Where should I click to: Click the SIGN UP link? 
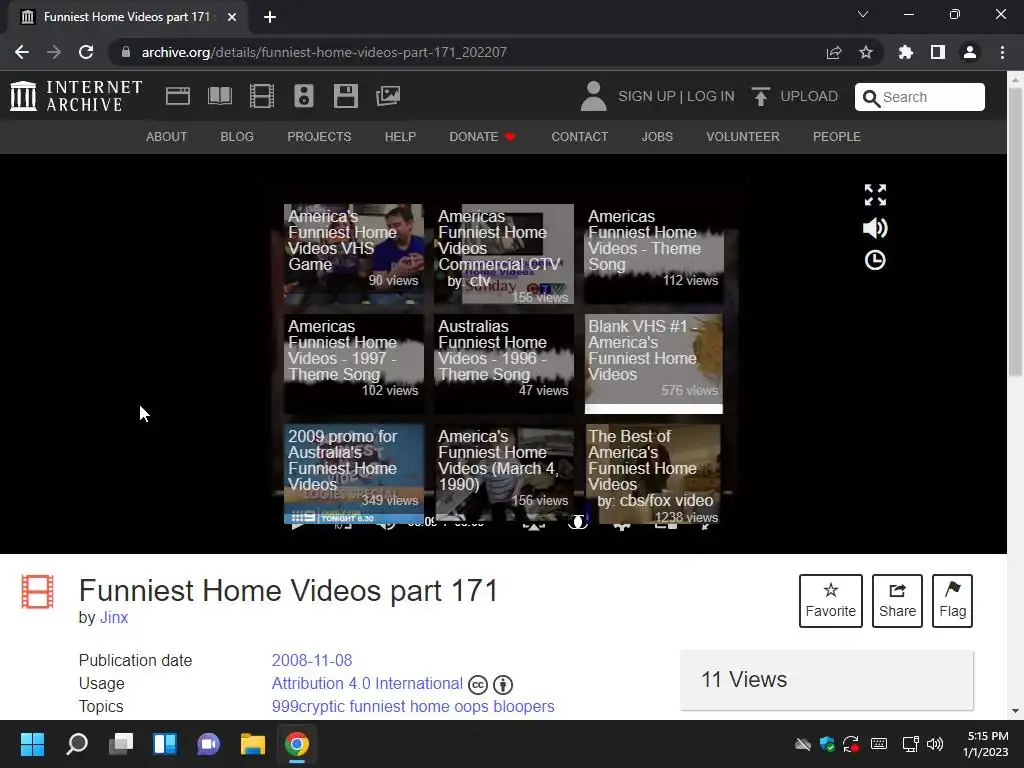click(647, 96)
